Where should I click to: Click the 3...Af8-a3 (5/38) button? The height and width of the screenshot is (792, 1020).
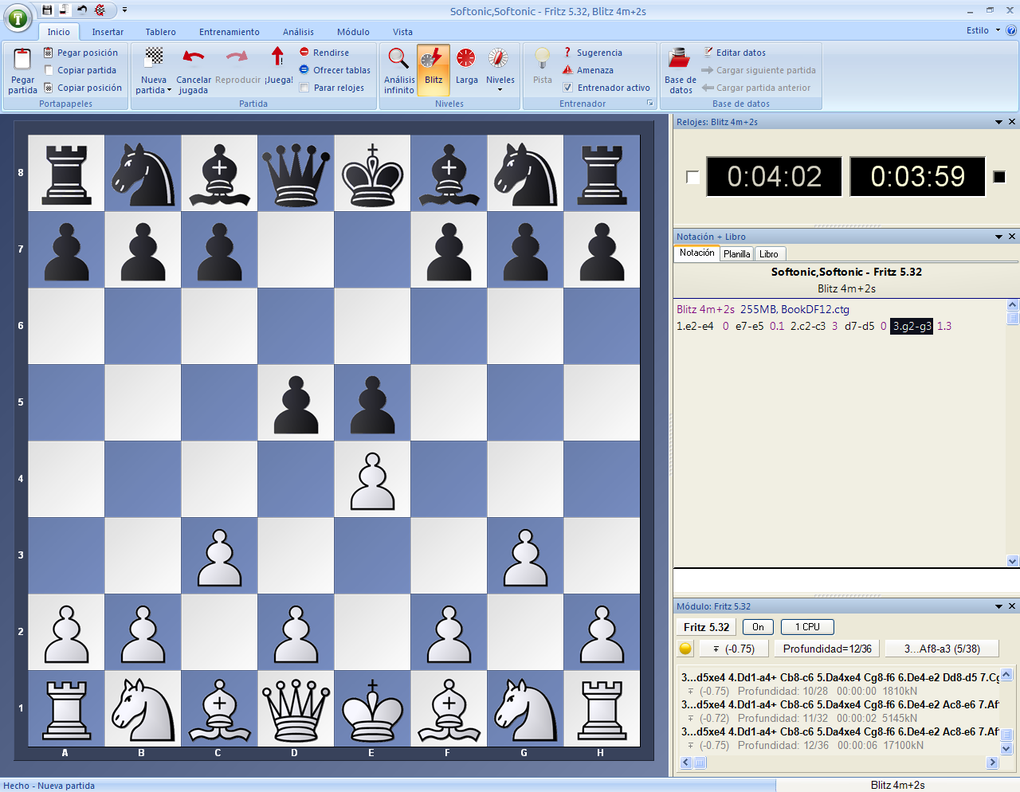point(942,648)
